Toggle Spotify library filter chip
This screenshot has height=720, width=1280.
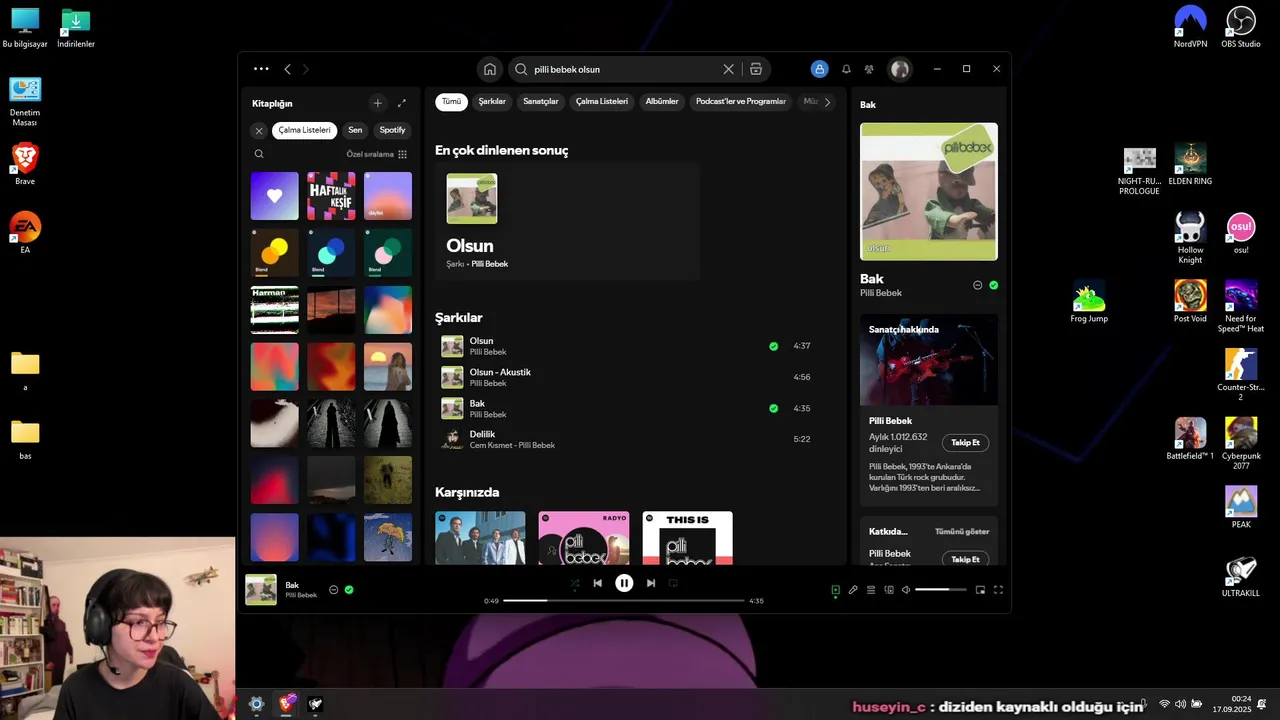pyautogui.click(x=393, y=130)
